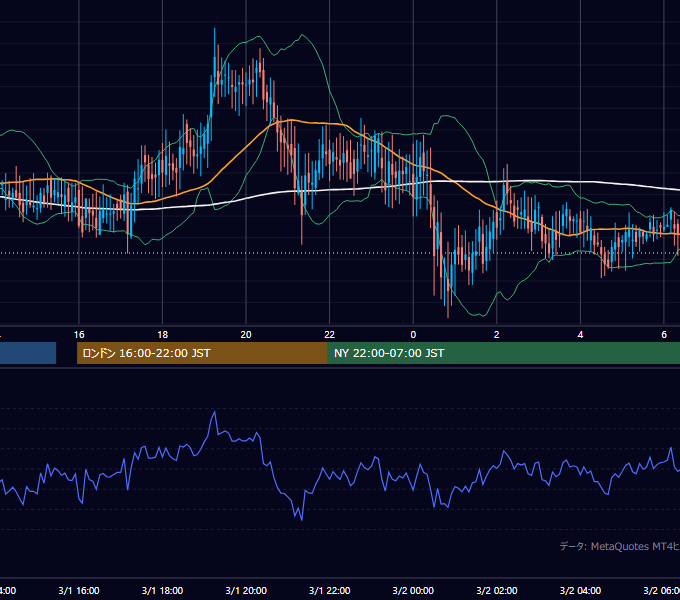Image resolution: width=680 pixels, height=600 pixels.
Task: Click the '3/1 22:00' date label
Action: point(330,591)
